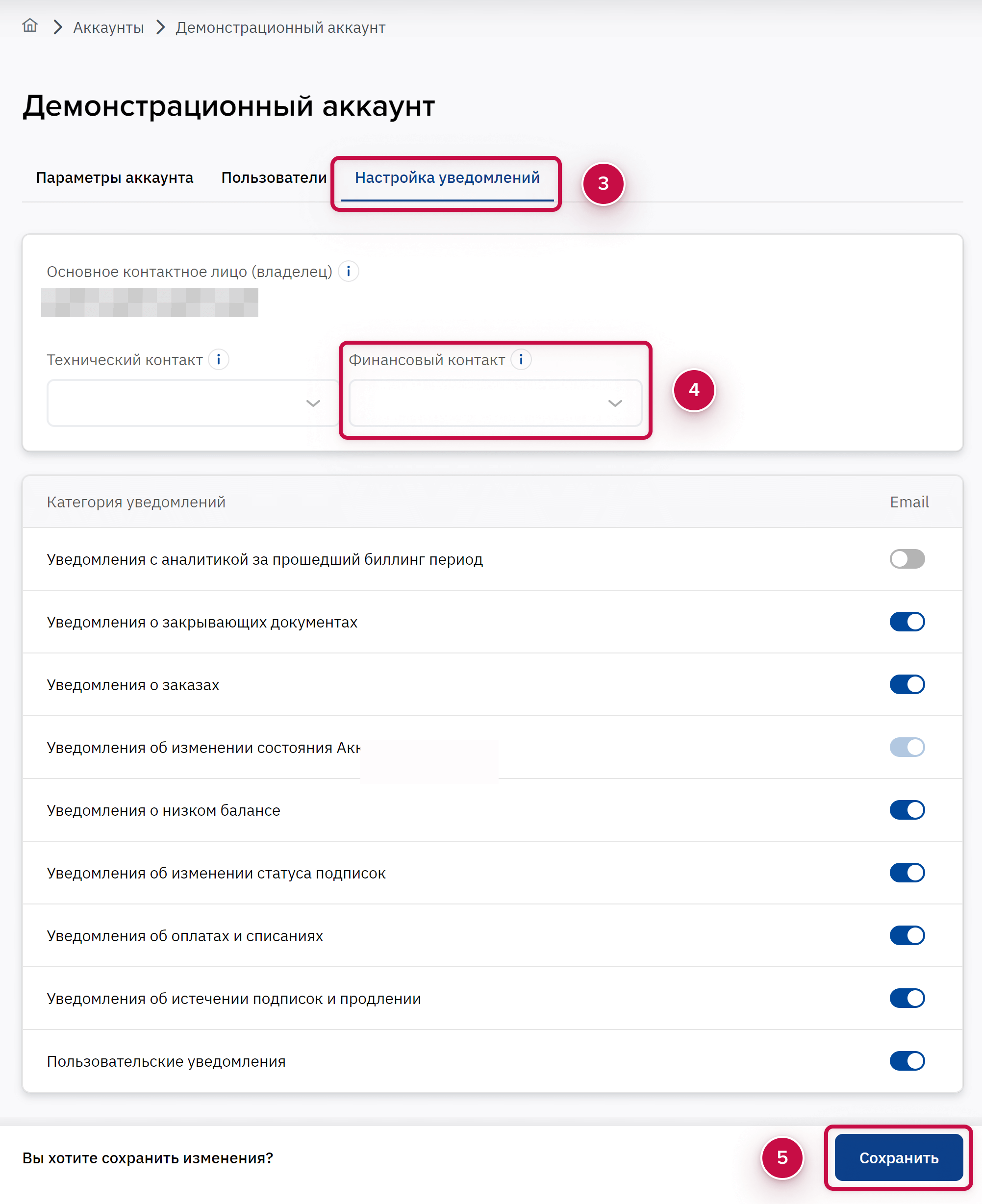Expand the Технический контакт dropdown
Viewport: 982px width, 1204px height.
[193, 402]
